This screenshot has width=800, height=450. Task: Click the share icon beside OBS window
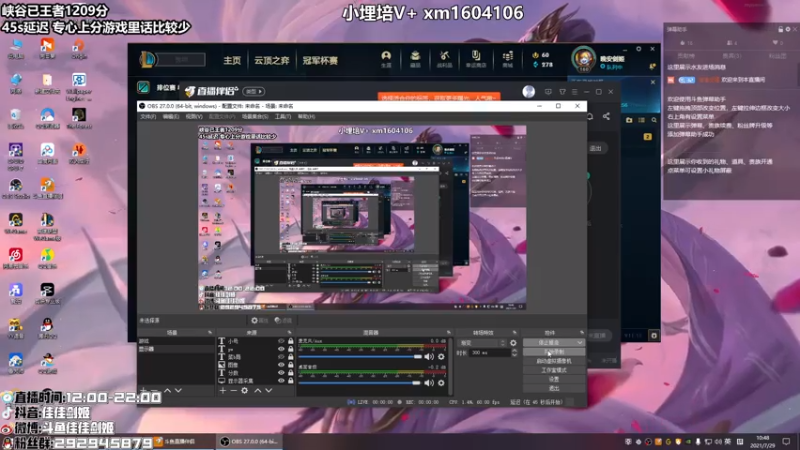(x=606, y=116)
